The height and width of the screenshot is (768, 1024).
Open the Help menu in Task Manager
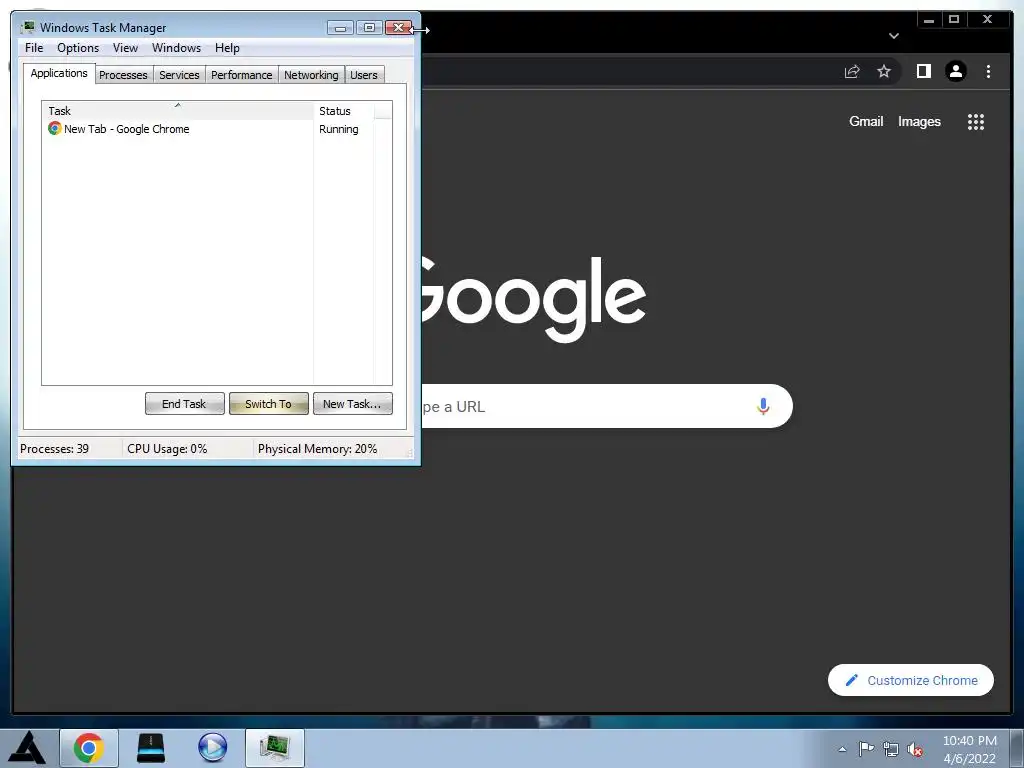(x=227, y=48)
